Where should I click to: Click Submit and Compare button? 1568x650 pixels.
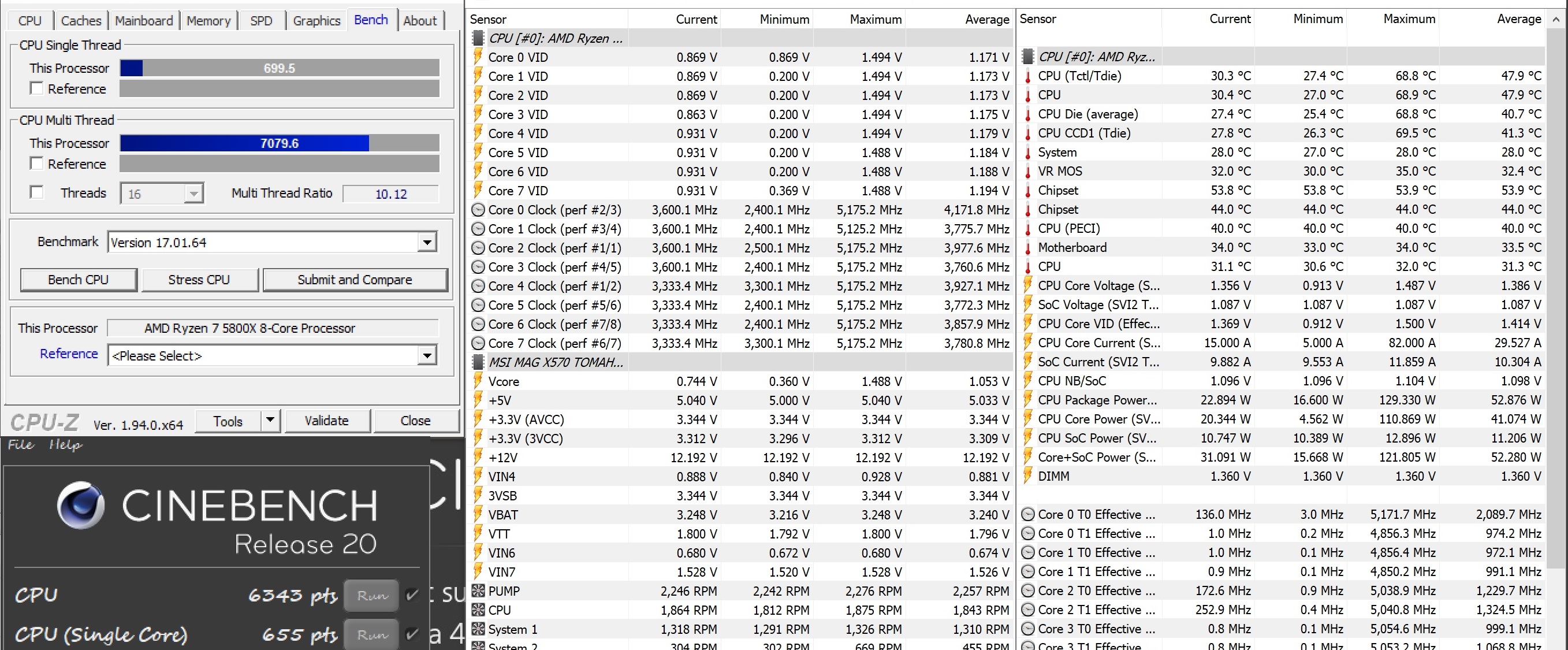(x=355, y=280)
